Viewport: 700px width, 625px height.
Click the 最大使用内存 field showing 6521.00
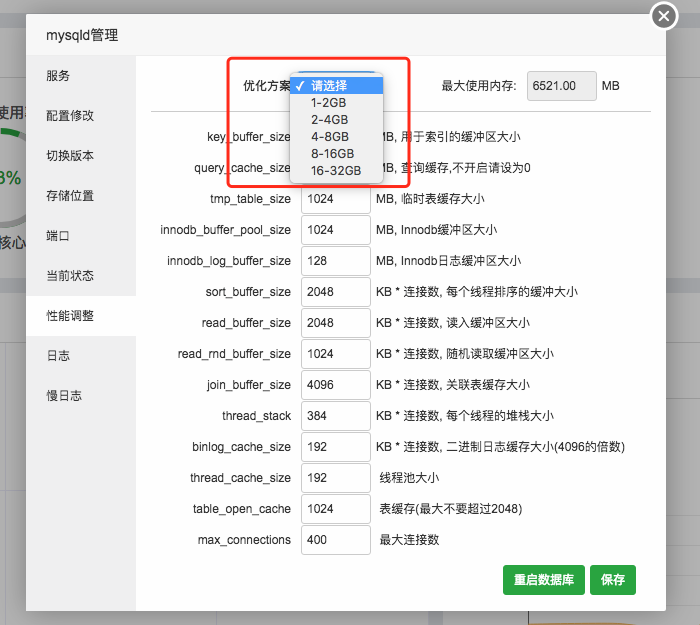(x=562, y=86)
